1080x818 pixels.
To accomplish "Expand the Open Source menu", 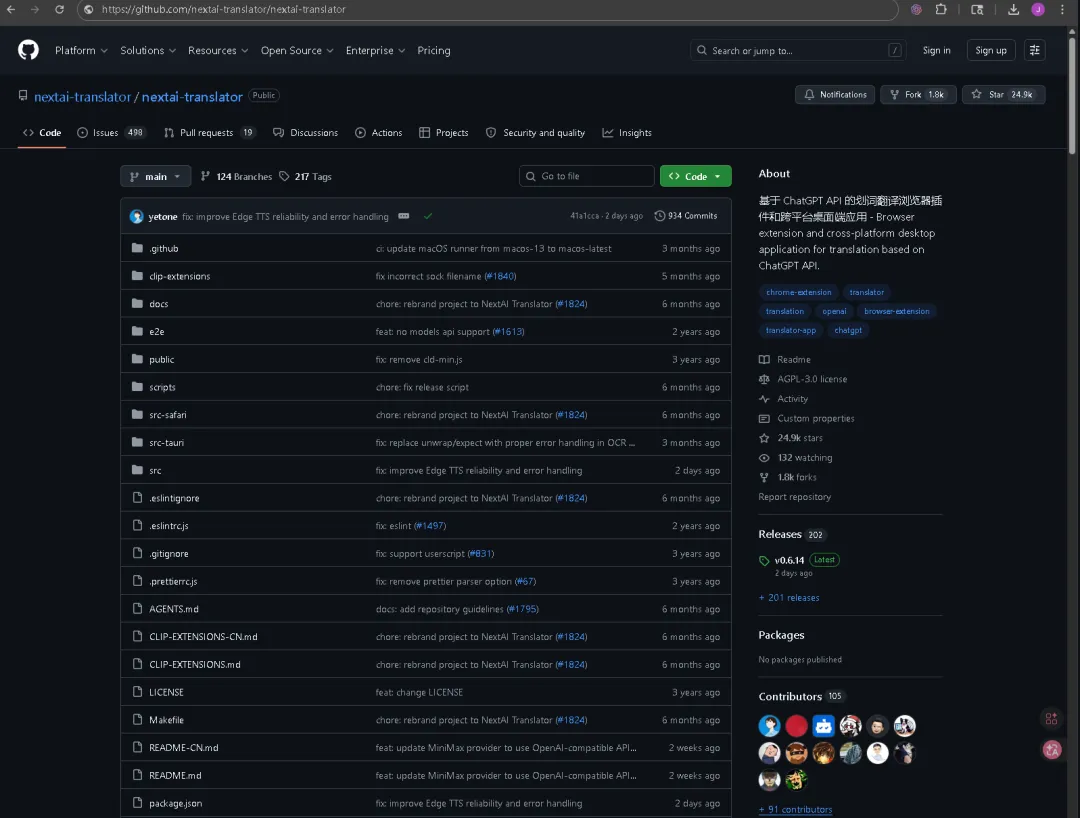I will pyautogui.click(x=297, y=50).
